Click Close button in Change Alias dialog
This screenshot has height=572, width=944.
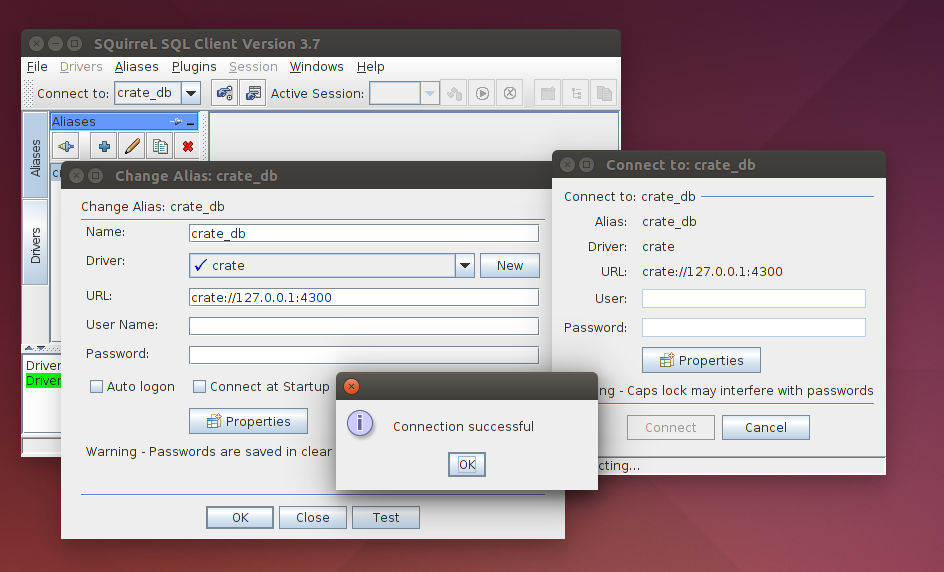[x=313, y=518]
